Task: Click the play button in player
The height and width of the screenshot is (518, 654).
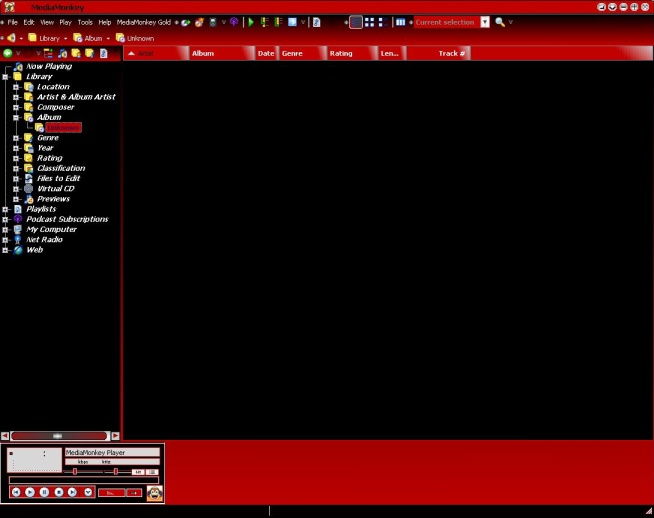Action: (x=30, y=492)
